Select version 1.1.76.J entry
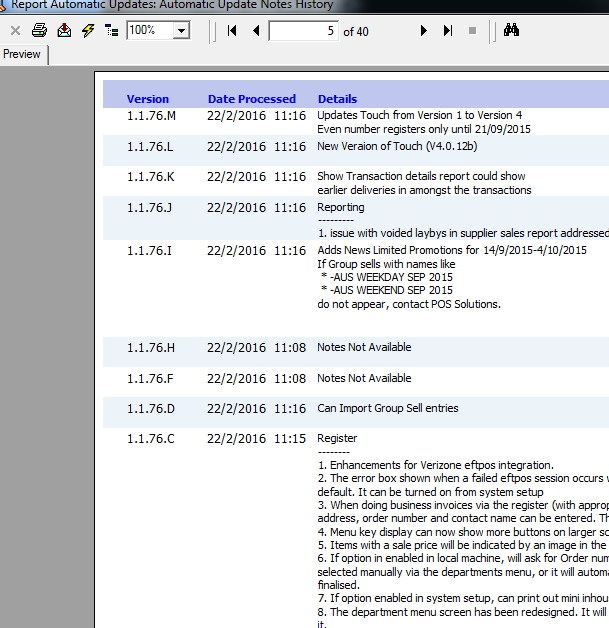 pyautogui.click(x=149, y=207)
